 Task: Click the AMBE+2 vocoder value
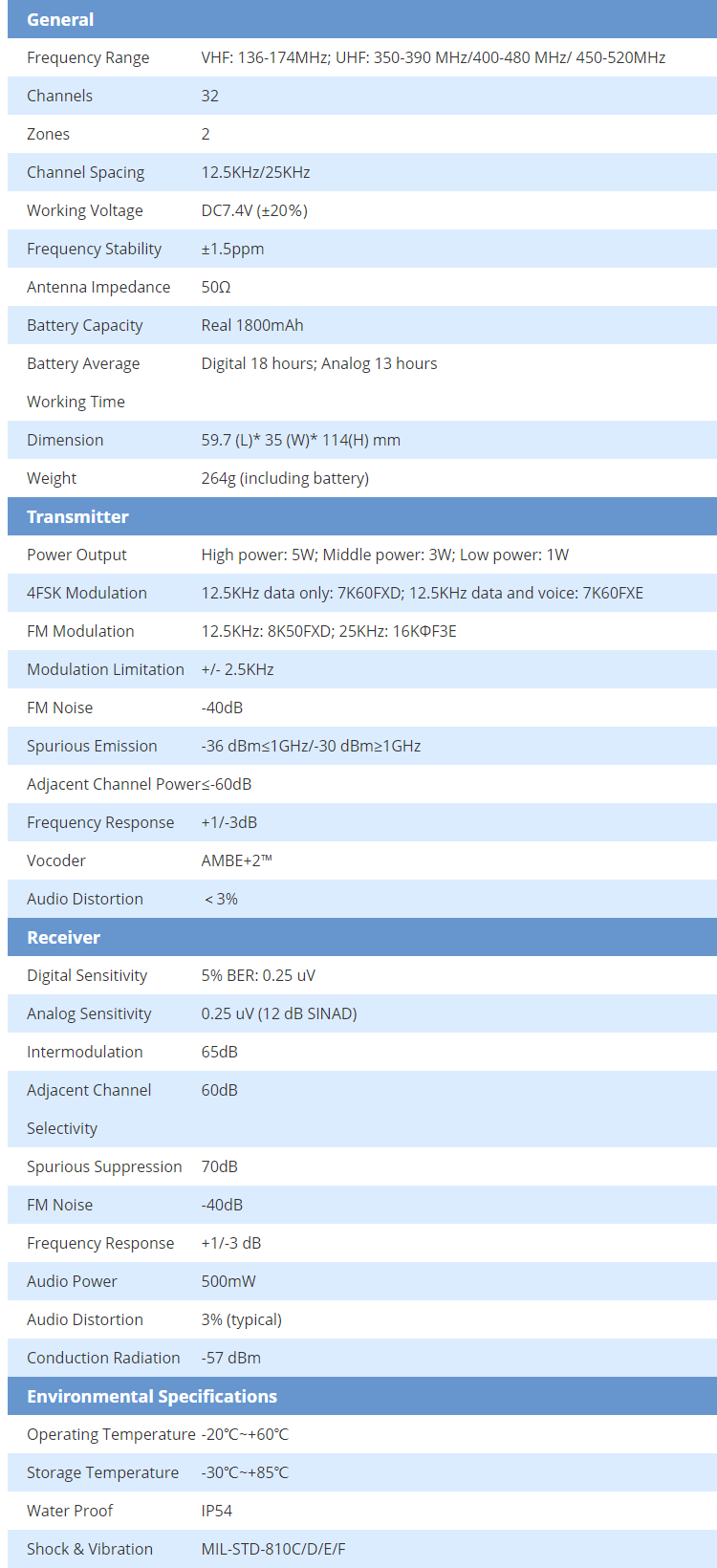[x=236, y=860]
